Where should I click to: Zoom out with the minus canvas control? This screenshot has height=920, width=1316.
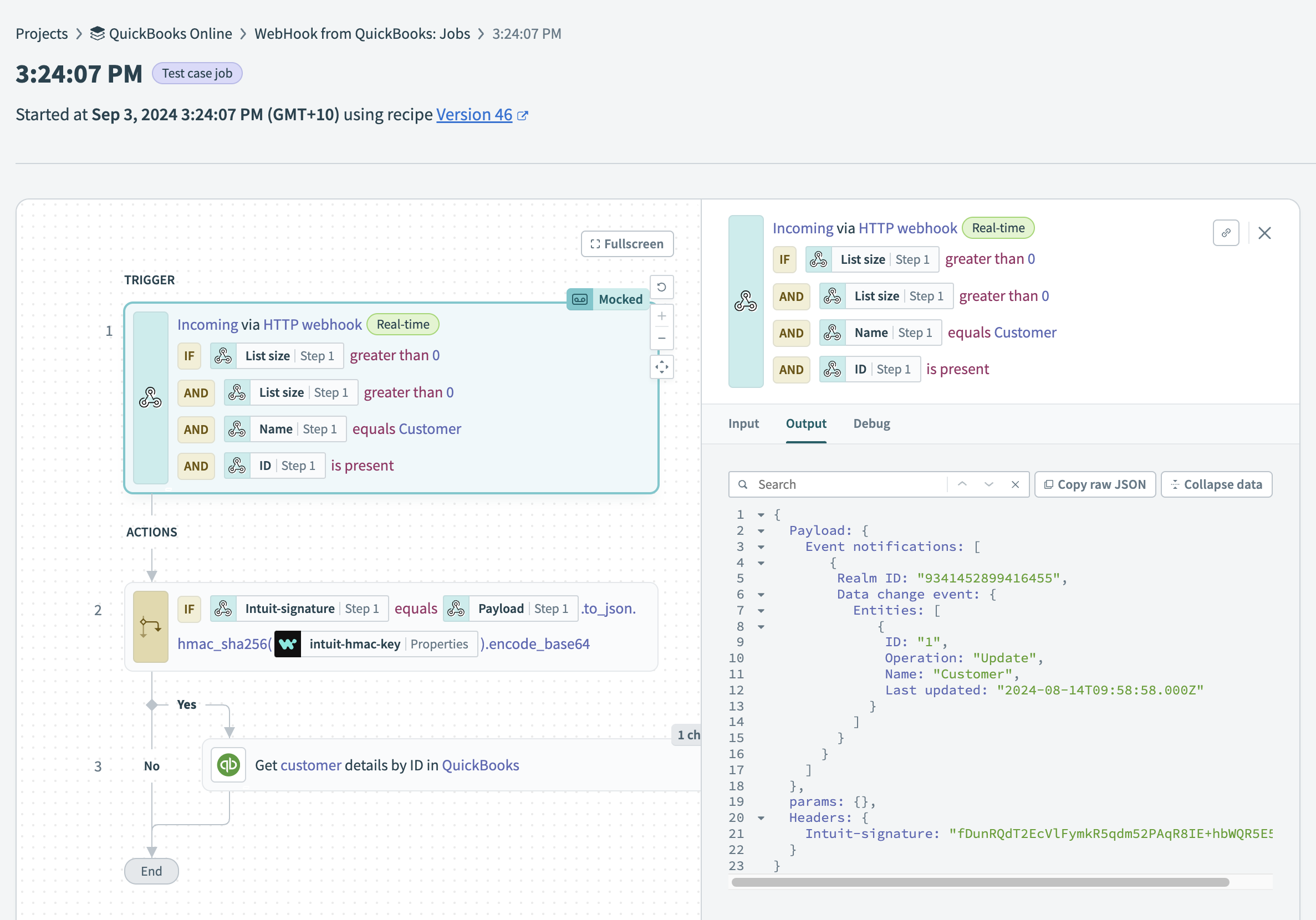tap(661, 338)
